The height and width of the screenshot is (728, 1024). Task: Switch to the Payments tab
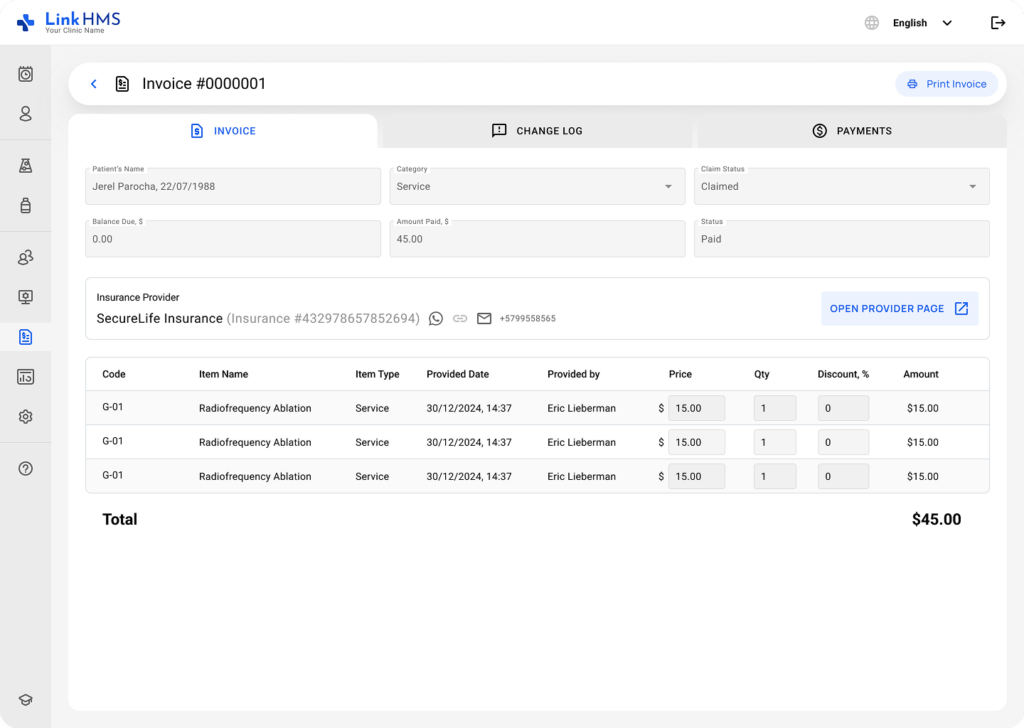pyautogui.click(x=852, y=131)
